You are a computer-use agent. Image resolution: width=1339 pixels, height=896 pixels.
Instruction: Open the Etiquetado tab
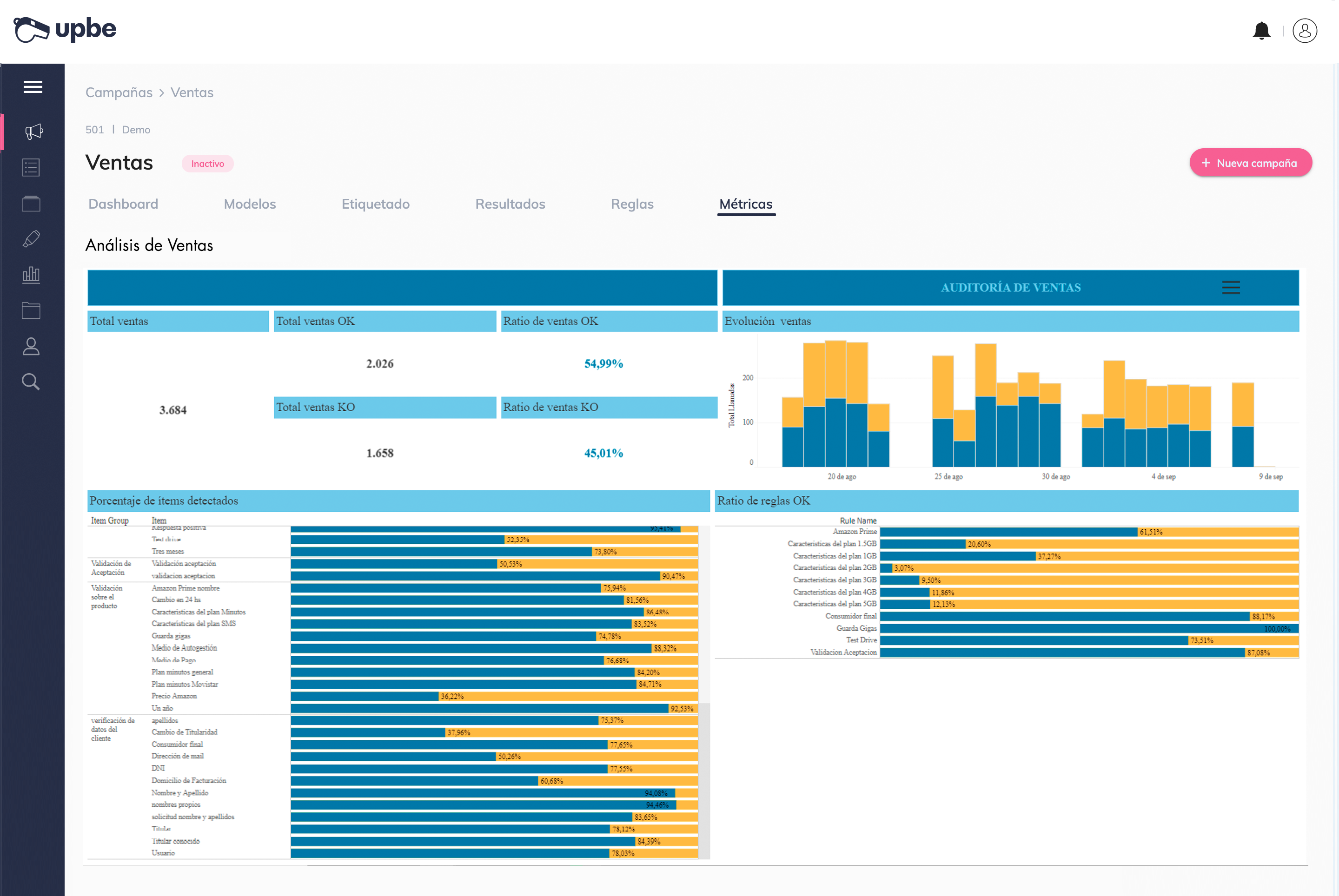coord(376,204)
